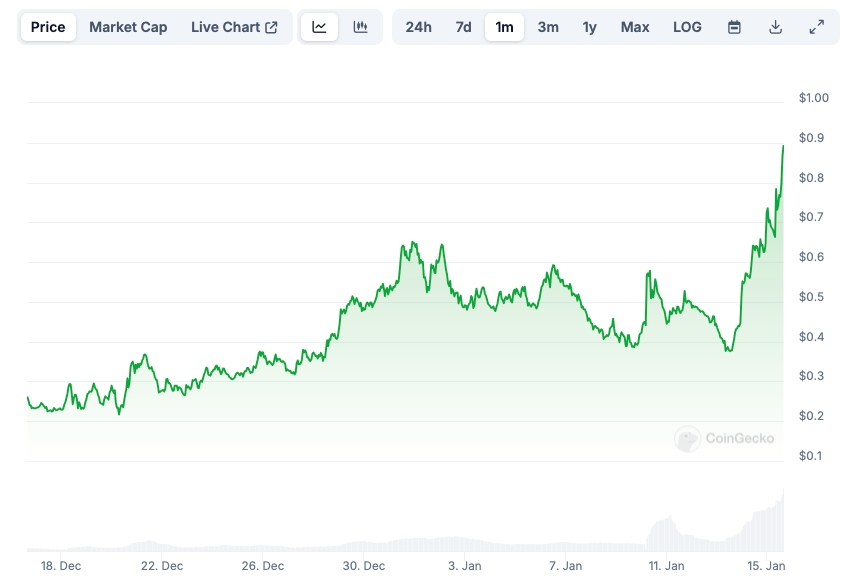This screenshot has width=844, height=578.
Task: Toggle LOG scale on chart
Action: pyautogui.click(x=687, y=27)
